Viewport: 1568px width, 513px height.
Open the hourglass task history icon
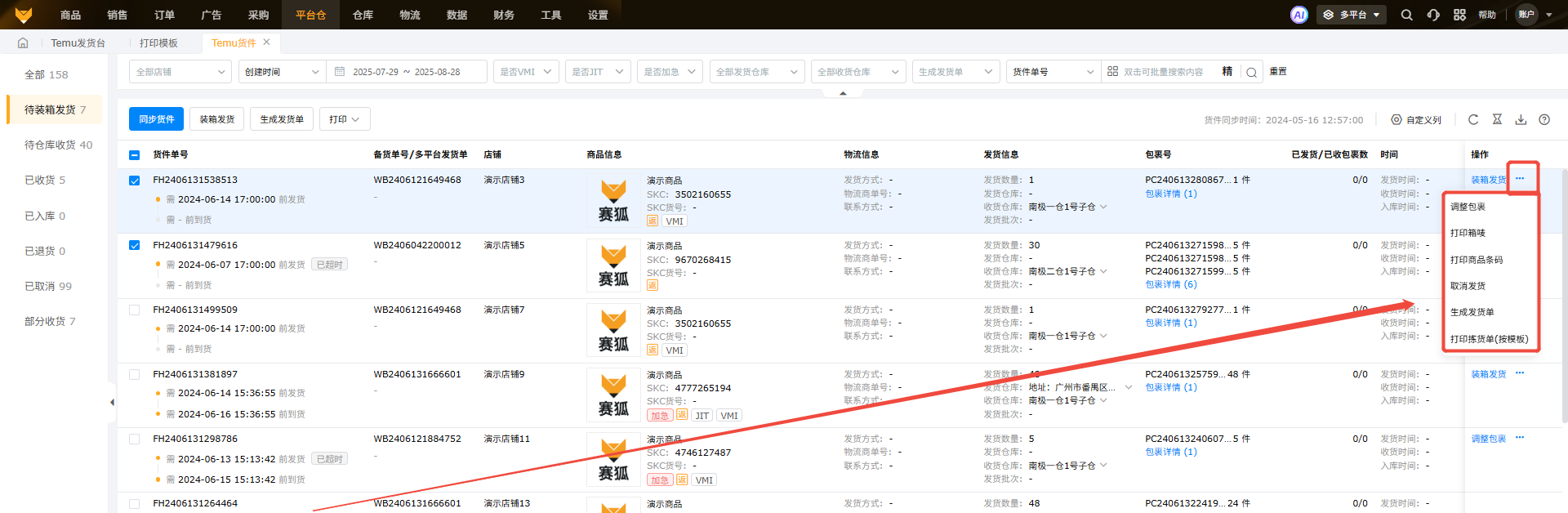(1497, 119)
